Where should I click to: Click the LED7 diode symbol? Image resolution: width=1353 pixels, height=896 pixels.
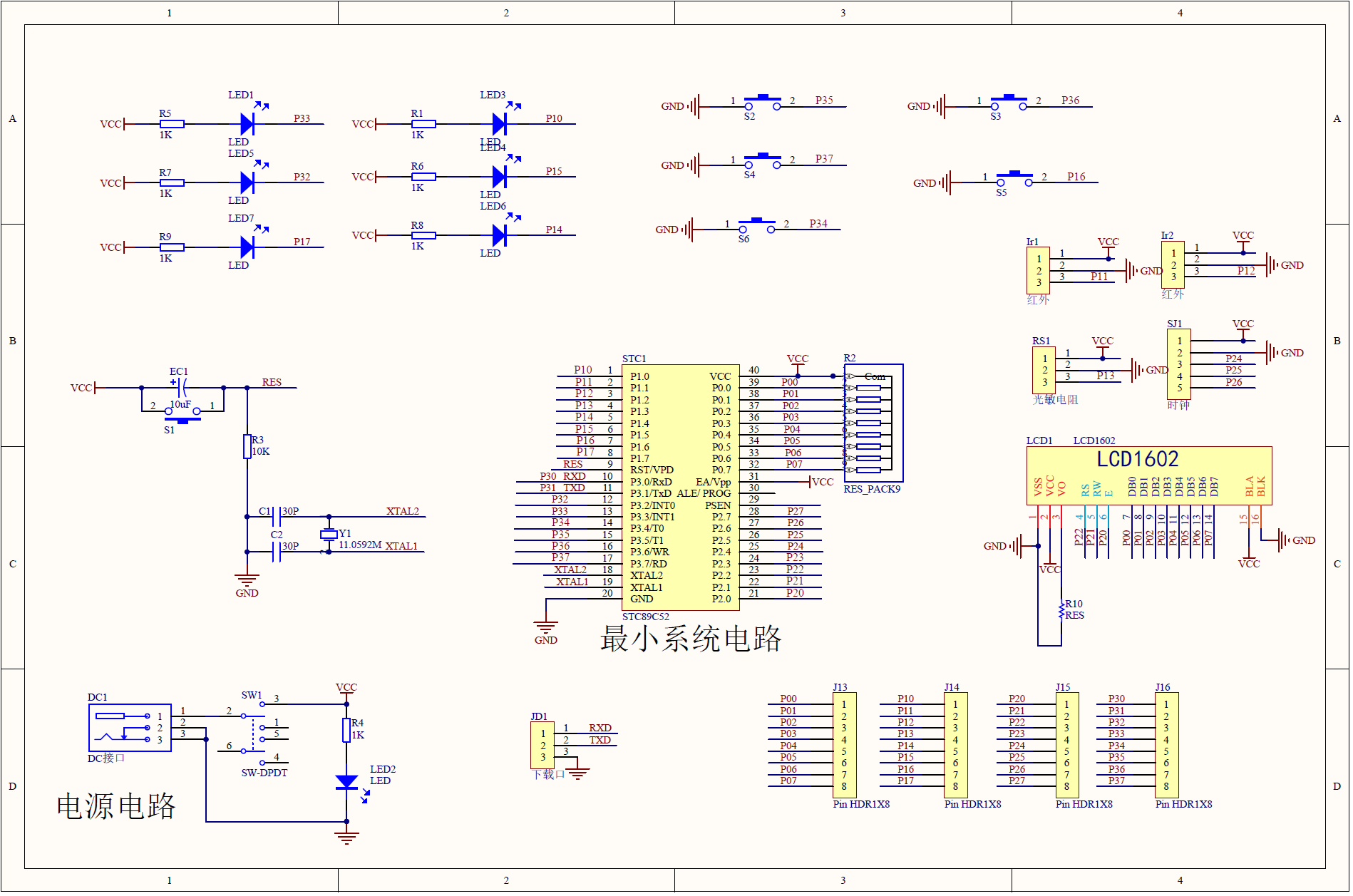coord(248,247)
